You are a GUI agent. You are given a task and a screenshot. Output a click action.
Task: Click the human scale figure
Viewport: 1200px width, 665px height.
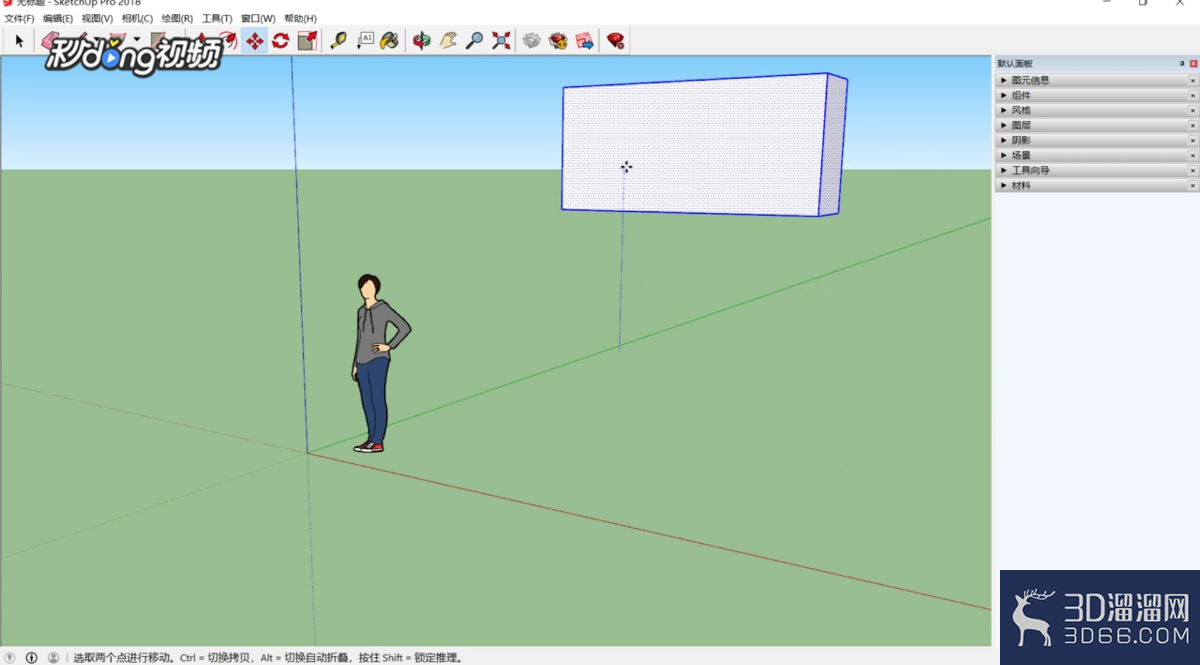pos(378,364)
